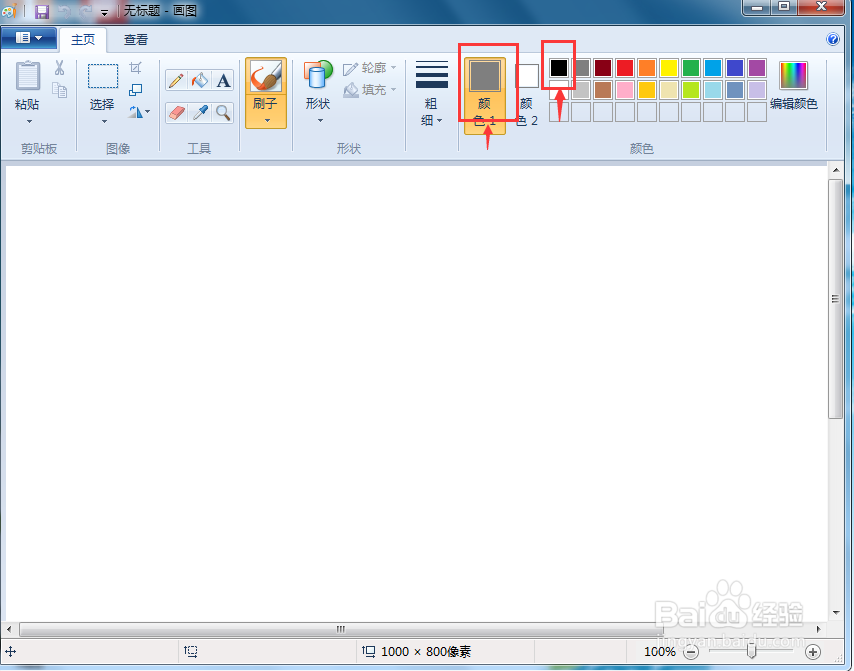
Task: Expand the Rotate dropdown arrow
Action: coord(148,112)
